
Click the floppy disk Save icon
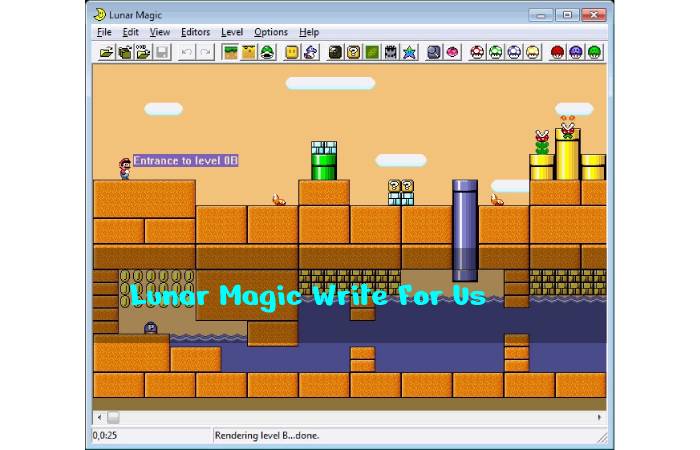[162, 52]
